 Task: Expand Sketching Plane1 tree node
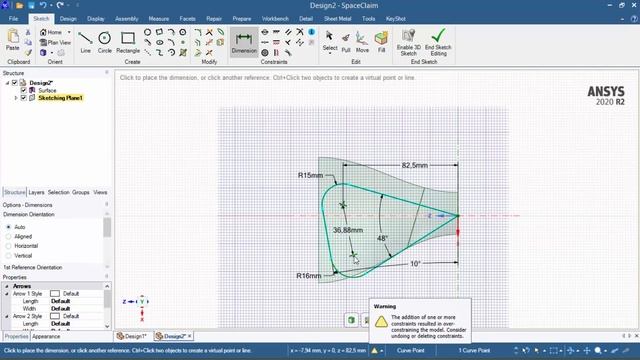[16, 98]
